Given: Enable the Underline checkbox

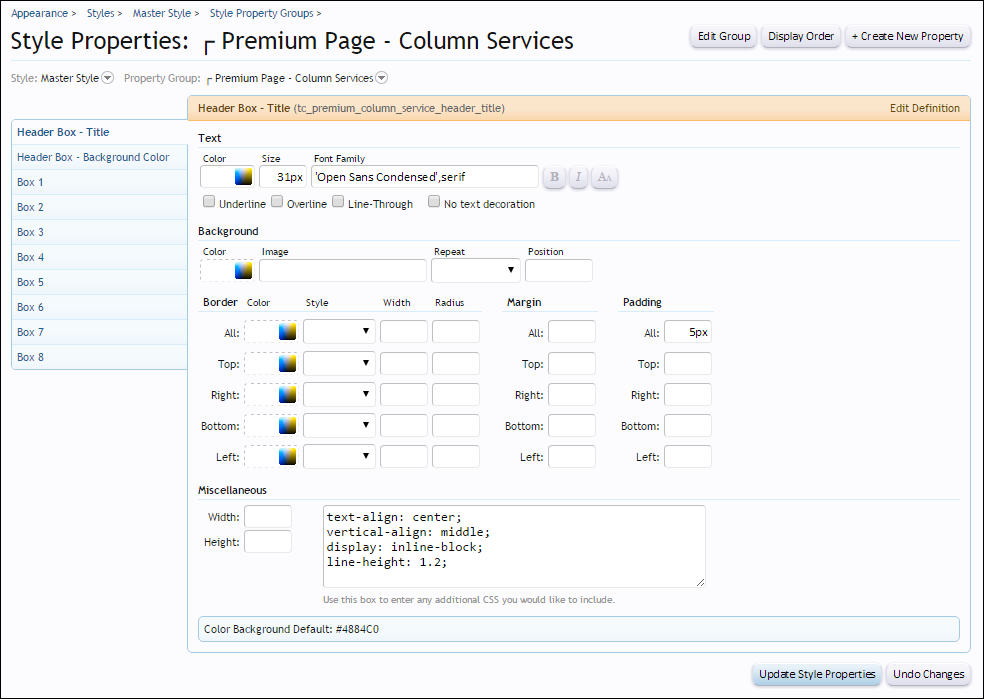Looking at the screenshot, I should click(209, 202).
